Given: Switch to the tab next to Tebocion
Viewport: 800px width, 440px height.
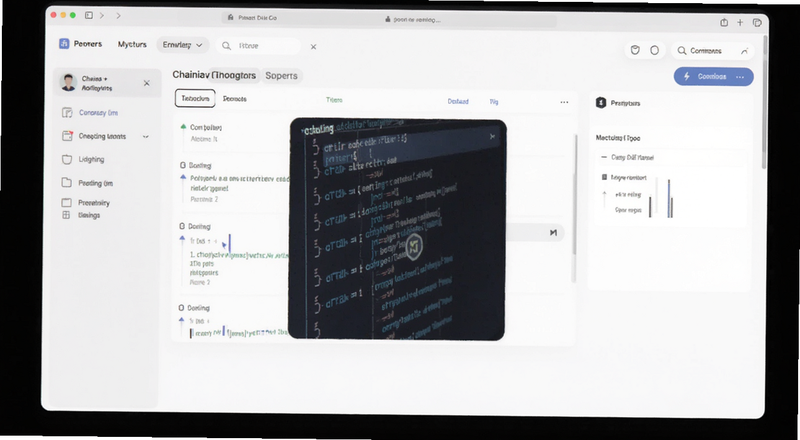Looking at the screenshot, I should (x=235, y=99).
